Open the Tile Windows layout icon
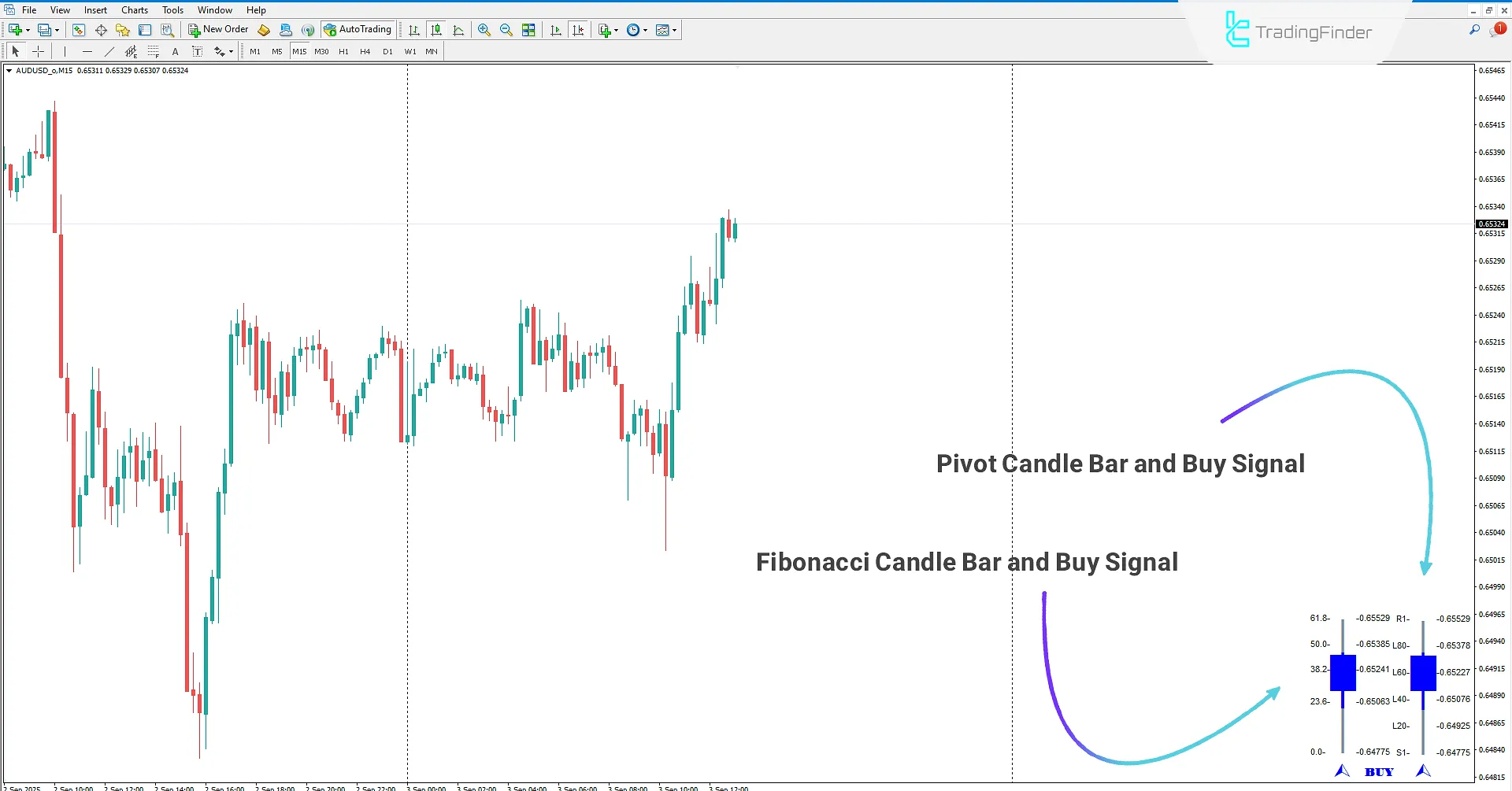Screen dimensions: 1512x791 pos(528,30)
